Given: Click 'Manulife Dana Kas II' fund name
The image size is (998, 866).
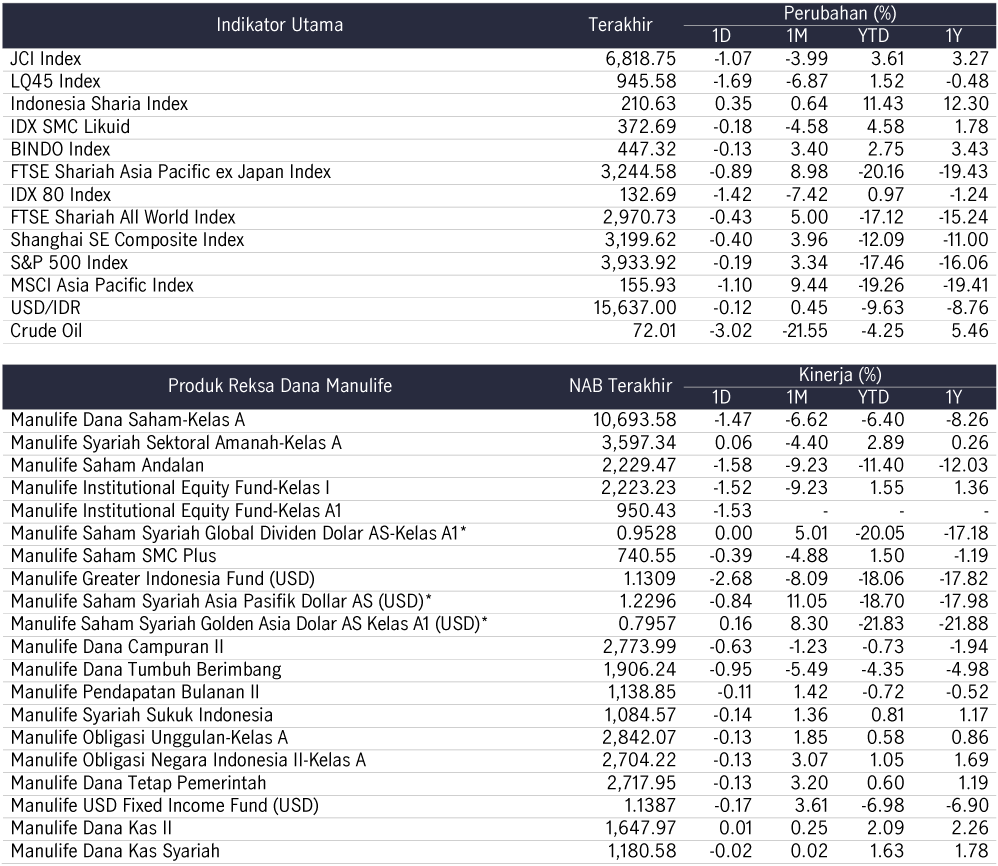Looking at the screenshot, I should [91, 828].
